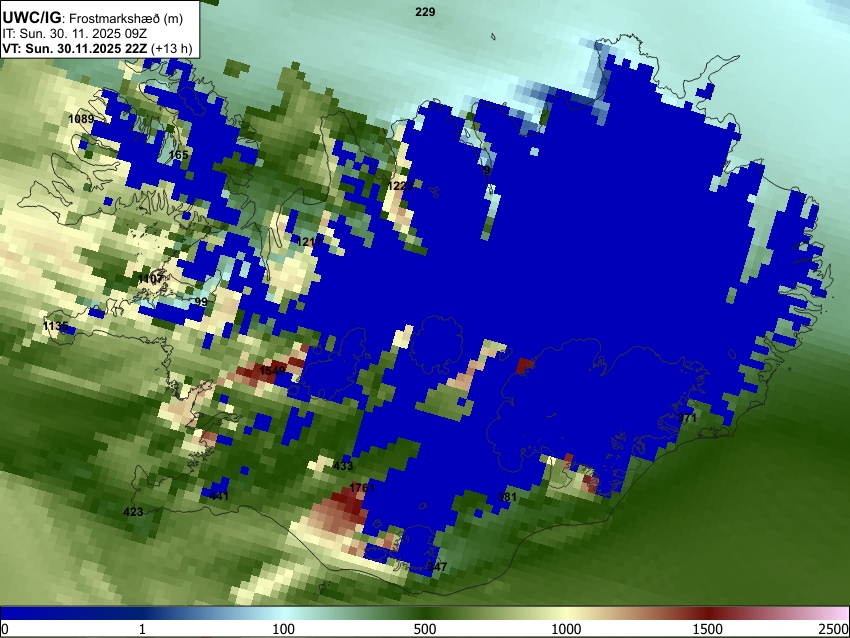Click the legend tick label 1000
The height and width of the screenshot is (638, 850).
(566, 629)
